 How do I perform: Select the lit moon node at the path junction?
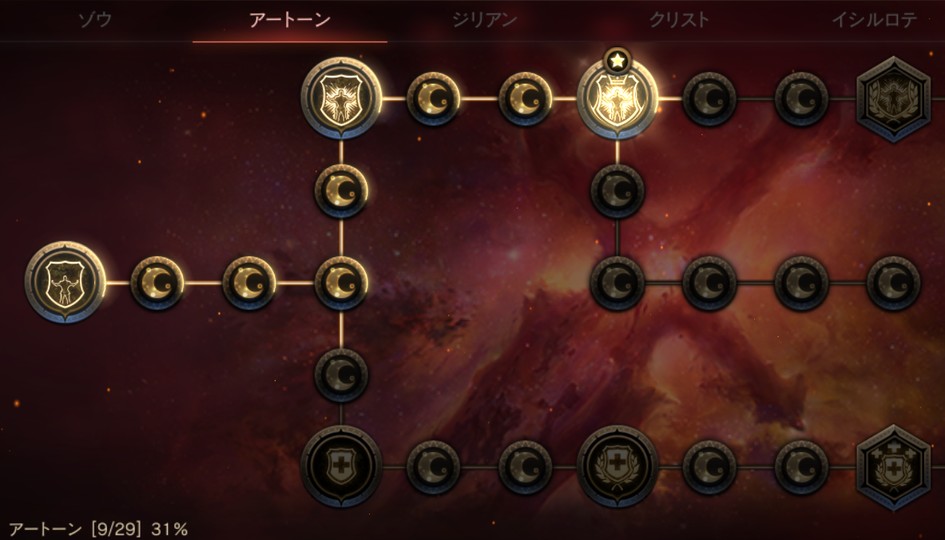(341, 283)
